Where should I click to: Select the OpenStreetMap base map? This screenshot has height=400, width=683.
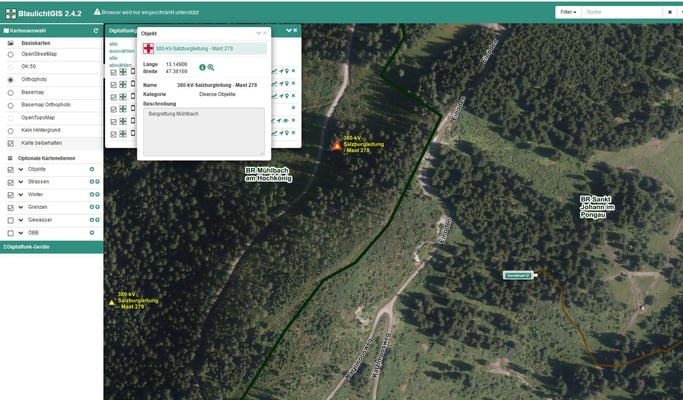[x=10, y=54]
